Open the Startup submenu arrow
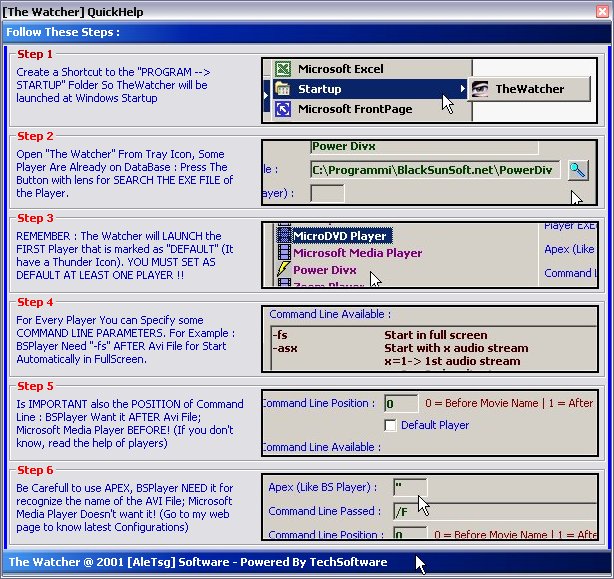Image resolution: width=614 pixels, height=579 pixels. pyautogui.click(x=462, y=89)
